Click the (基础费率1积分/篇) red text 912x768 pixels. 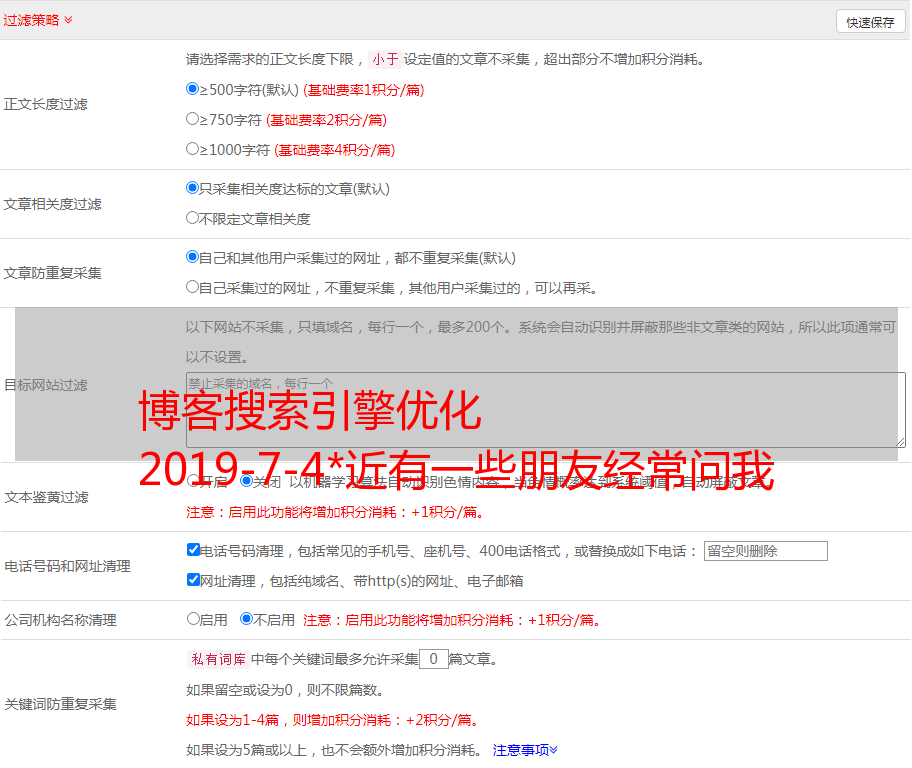pyautogui.click(x=364, y=90)
